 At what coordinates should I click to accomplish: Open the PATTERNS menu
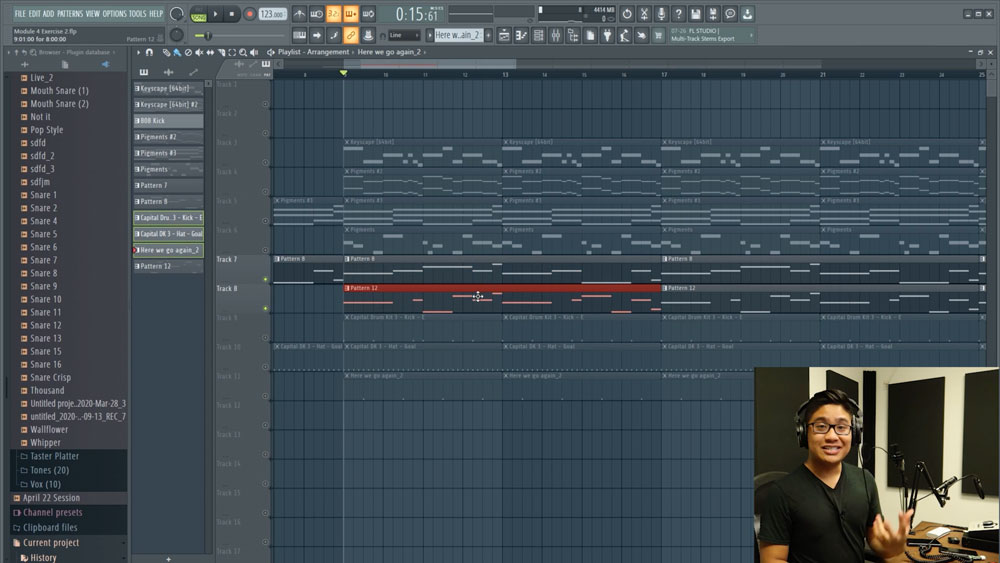[x=70, y=14]
